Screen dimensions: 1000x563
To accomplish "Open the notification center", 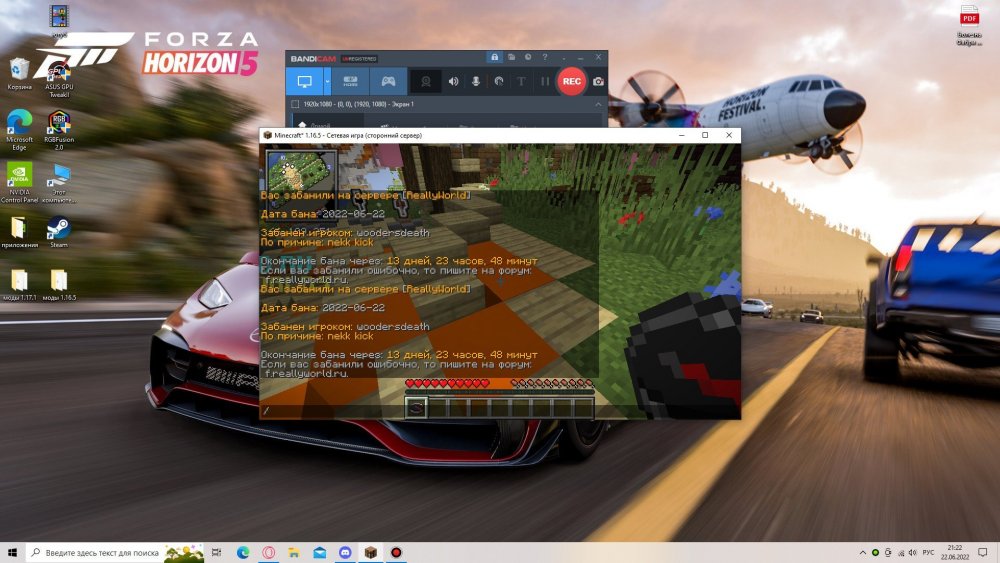I will (x=983, y=552).
